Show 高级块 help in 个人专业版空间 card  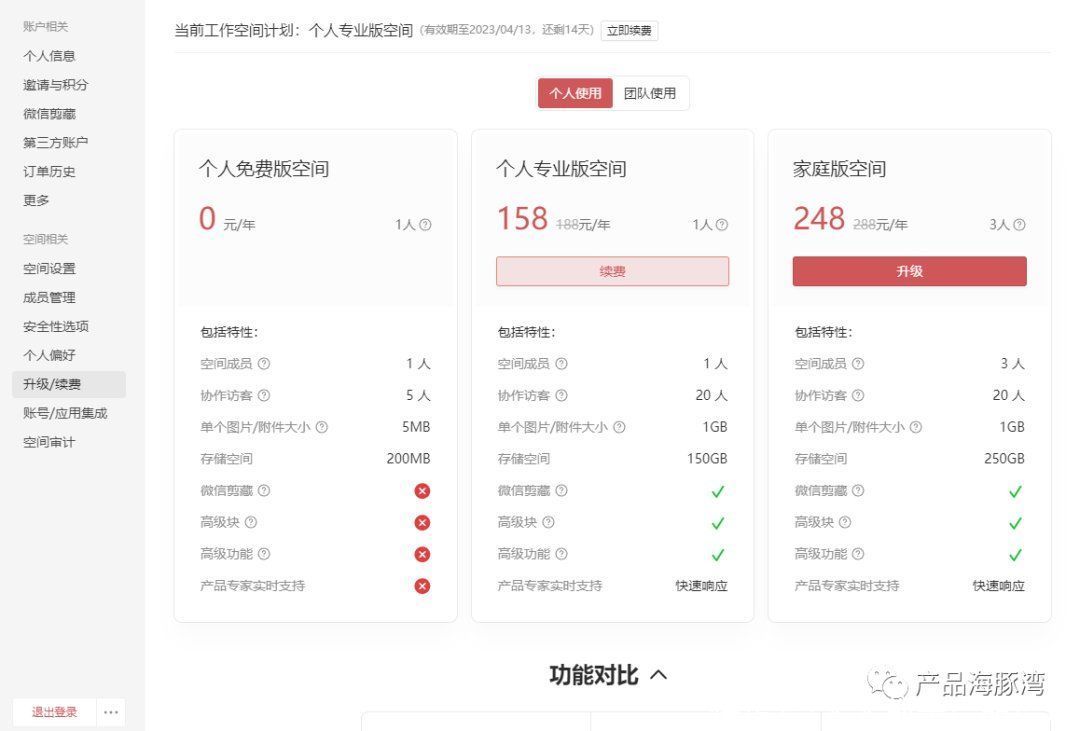[x=548, y=522]
